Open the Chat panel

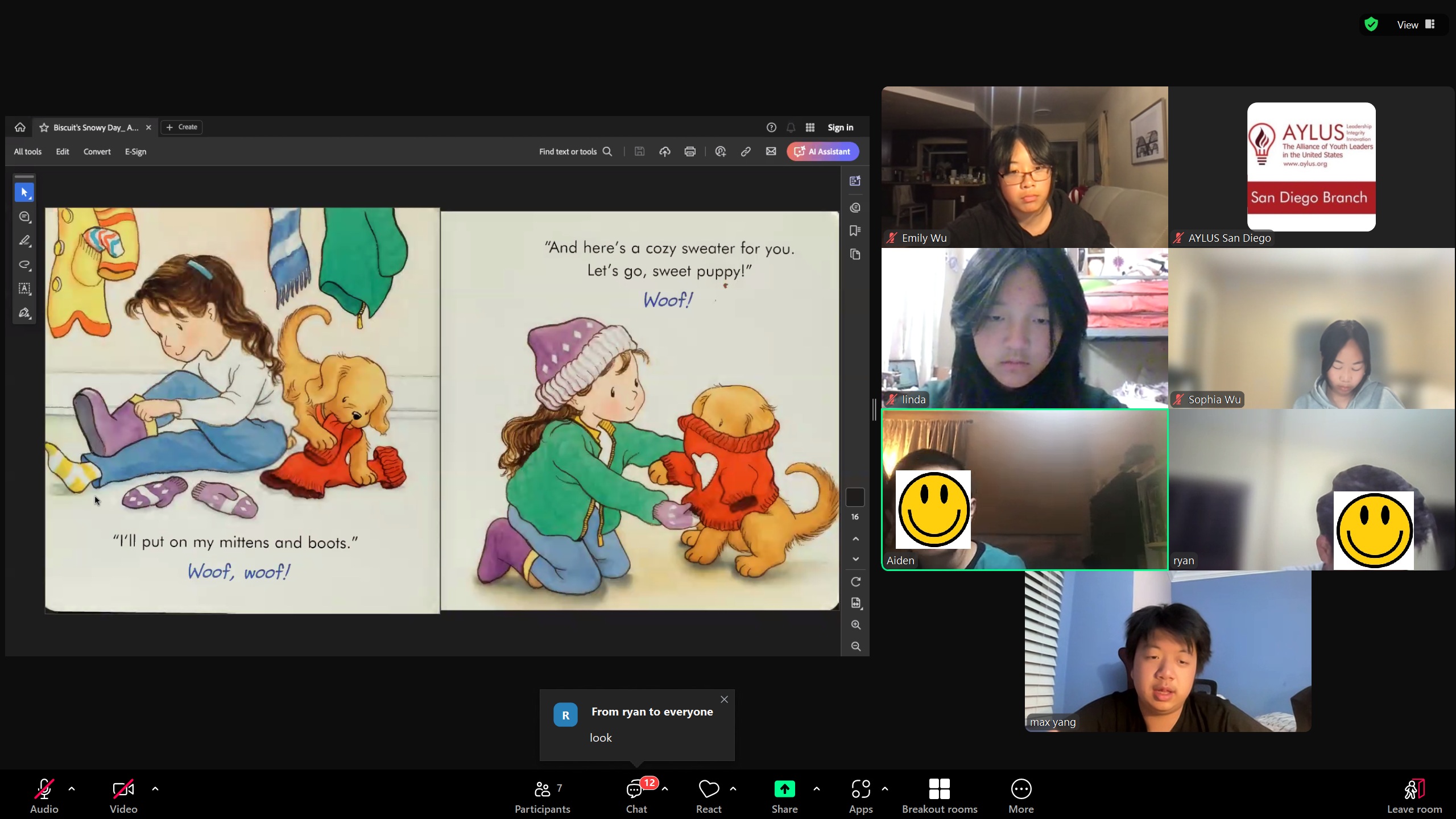(636, 796)
